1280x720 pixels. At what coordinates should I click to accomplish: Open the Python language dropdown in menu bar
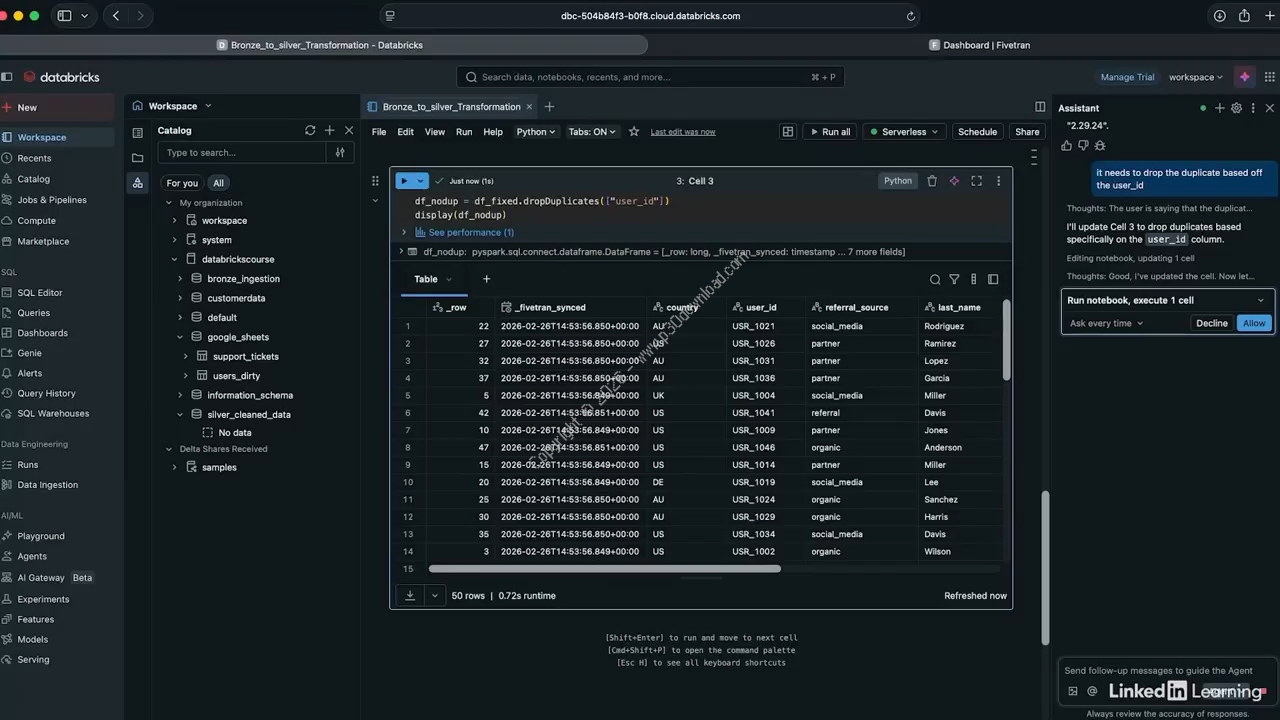[535, 132]
